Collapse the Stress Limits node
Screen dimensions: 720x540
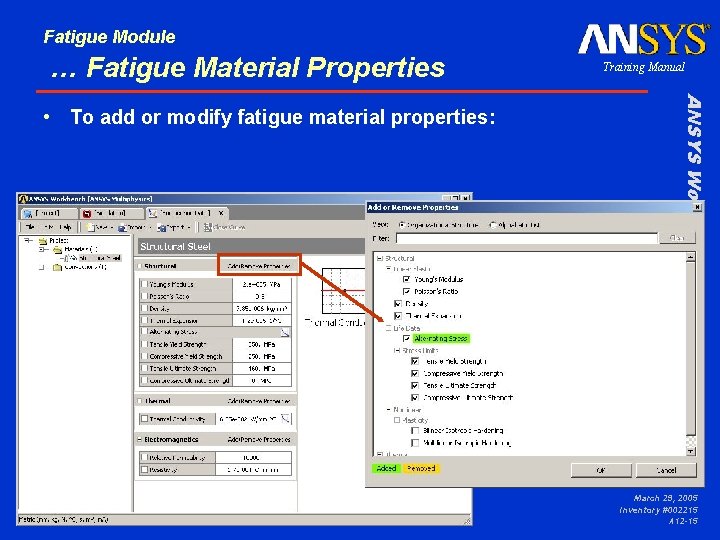(397, 350)
